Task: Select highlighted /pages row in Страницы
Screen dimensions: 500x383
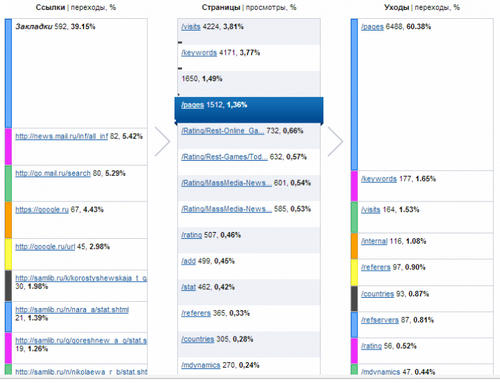Action: (x=249, y=110)
